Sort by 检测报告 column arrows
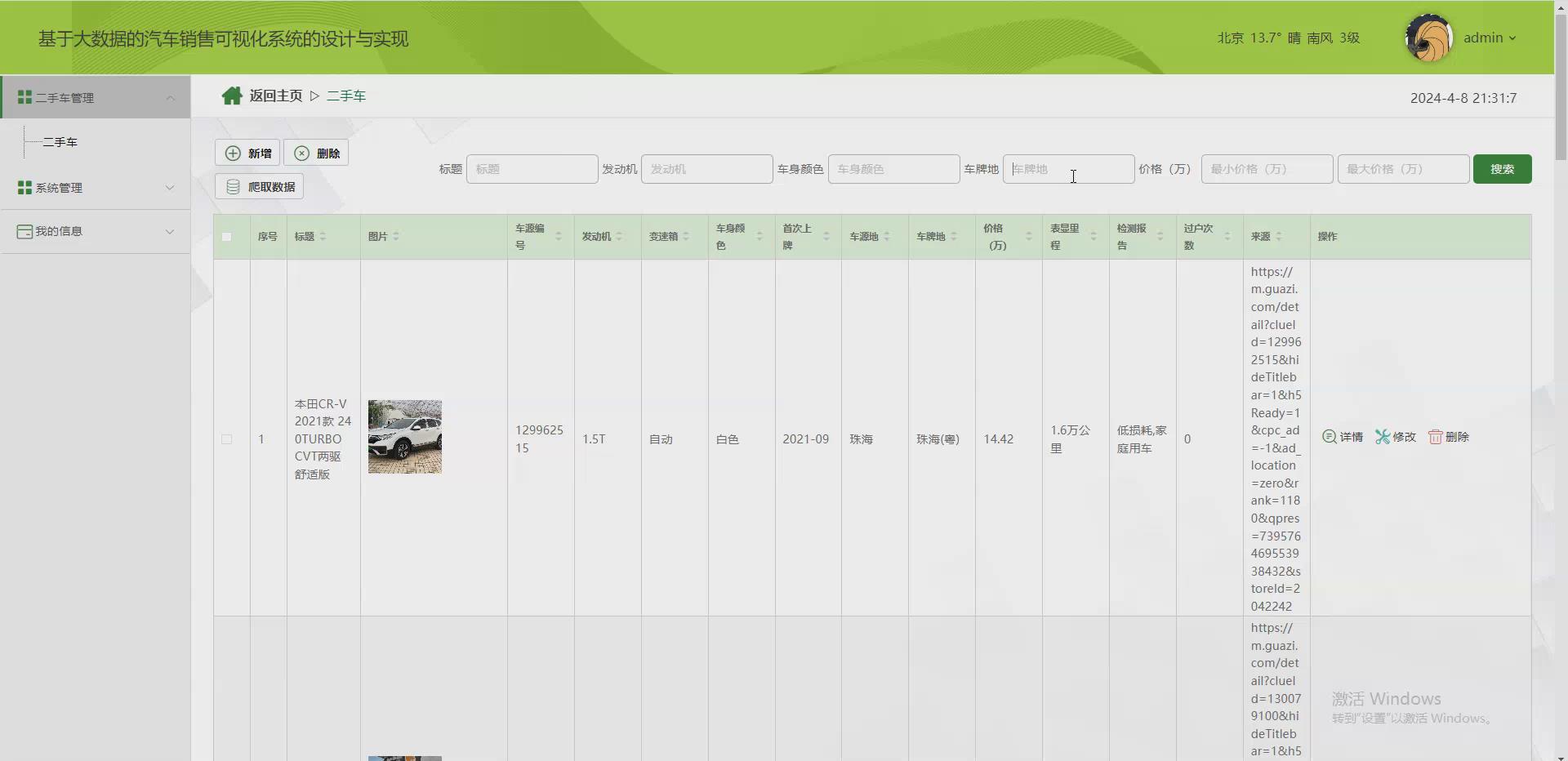The image size is (1568, 761). [x=1160, y=237]
